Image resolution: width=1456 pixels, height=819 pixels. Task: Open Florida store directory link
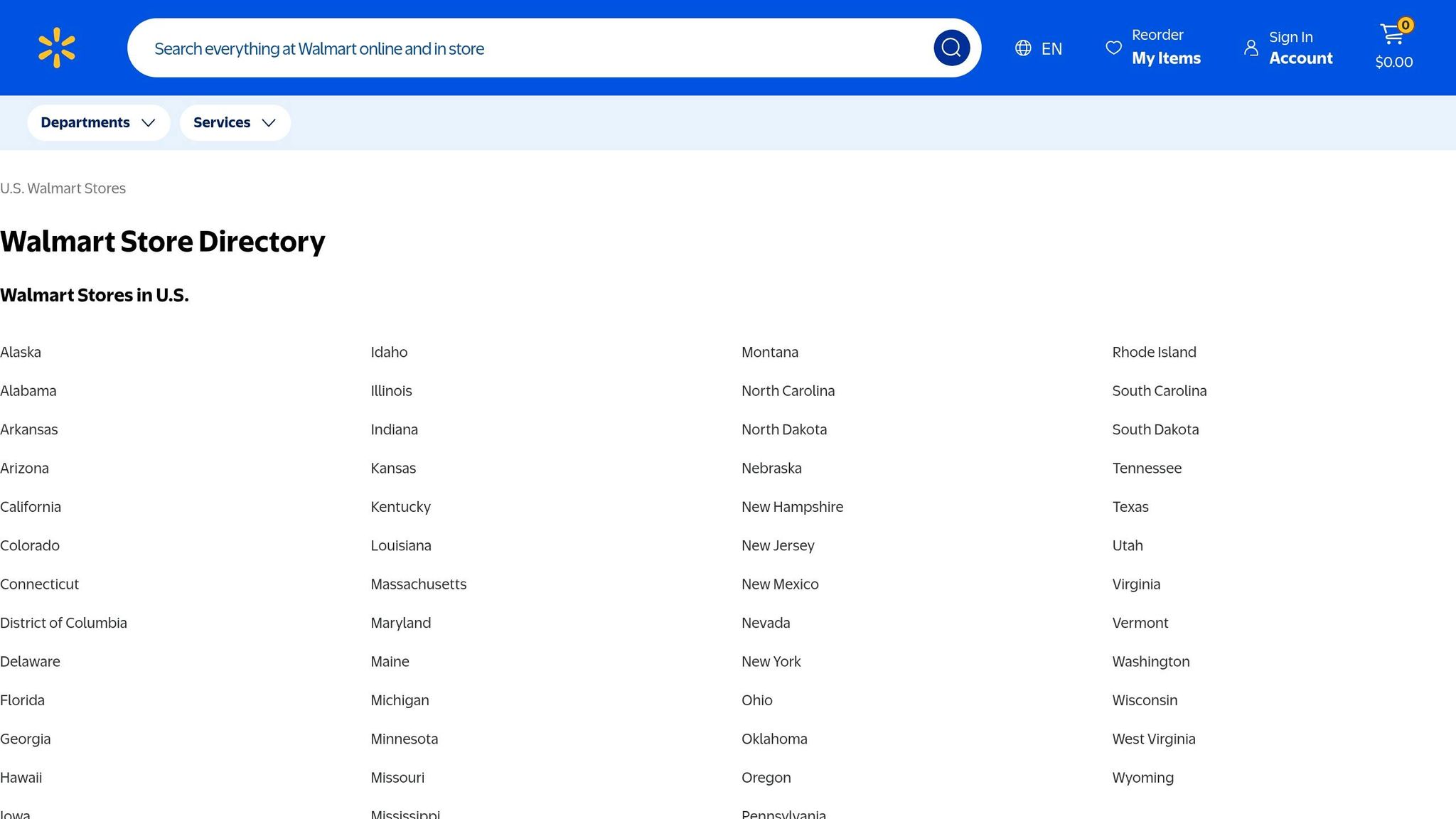[x=22, y=700]
